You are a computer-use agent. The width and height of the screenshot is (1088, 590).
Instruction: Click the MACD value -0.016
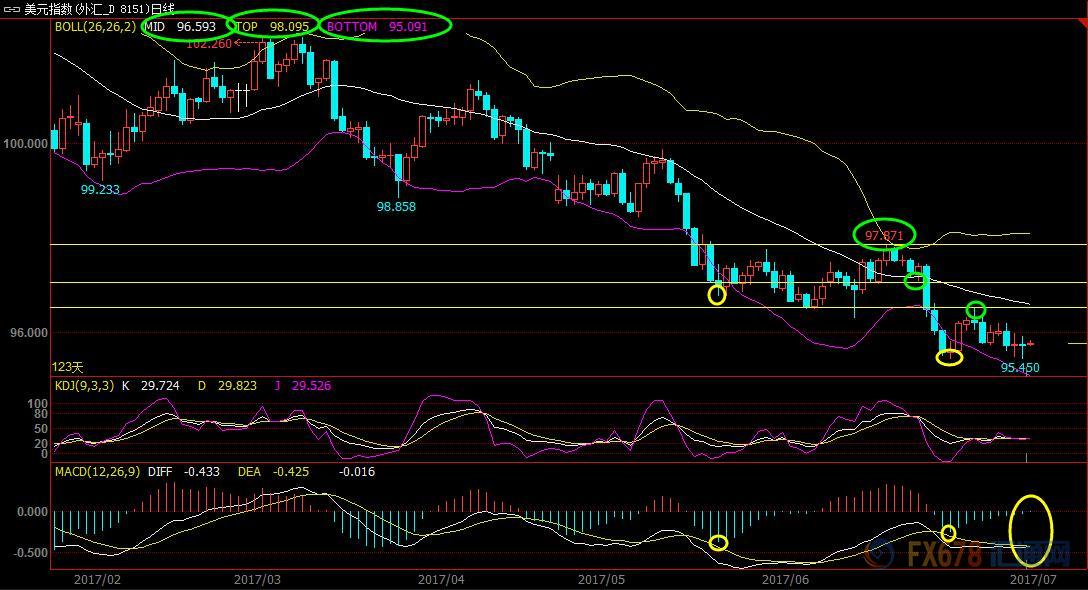pos(357,471)
